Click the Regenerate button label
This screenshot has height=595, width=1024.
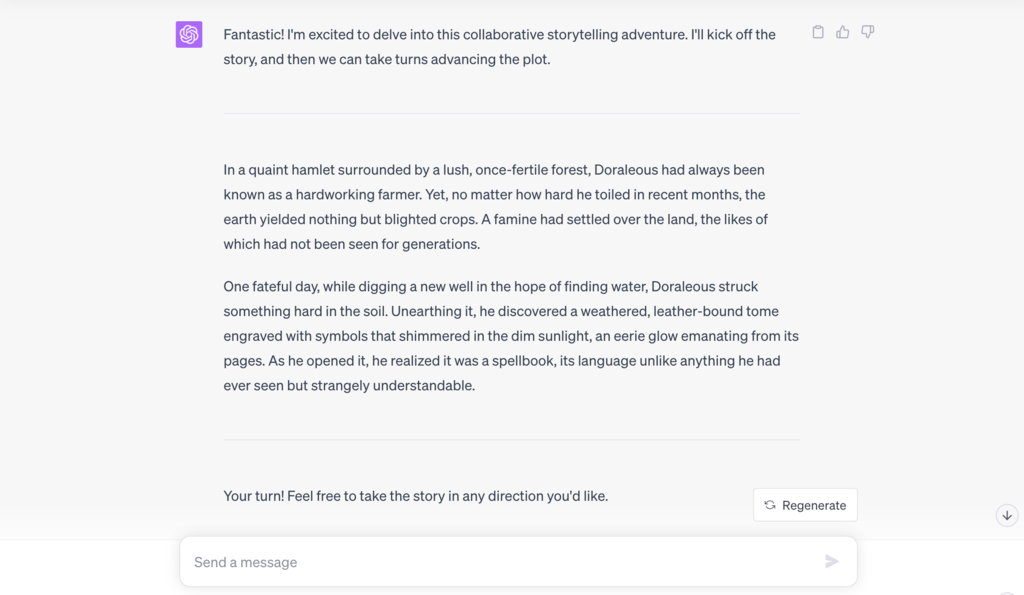pos(814,505)
